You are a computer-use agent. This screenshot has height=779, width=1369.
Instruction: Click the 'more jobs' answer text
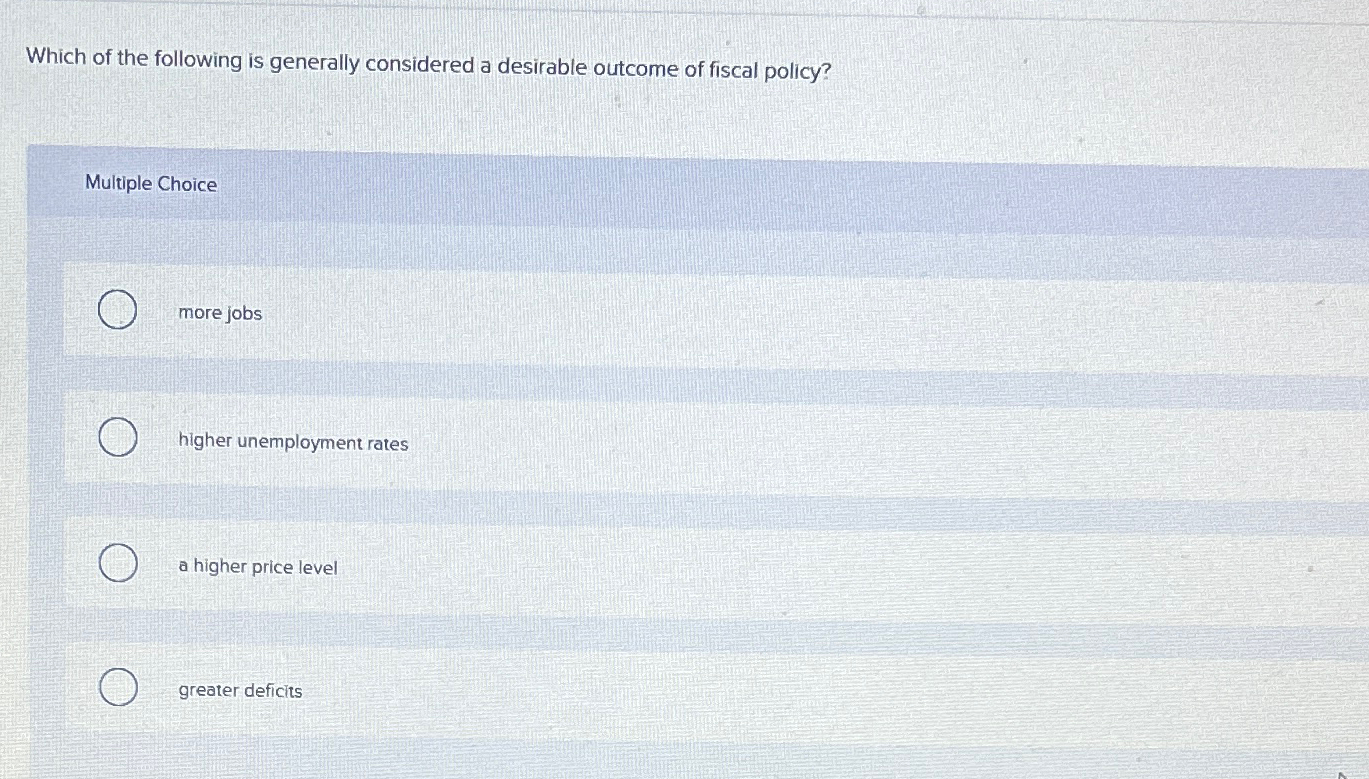[x=219, y=313]
